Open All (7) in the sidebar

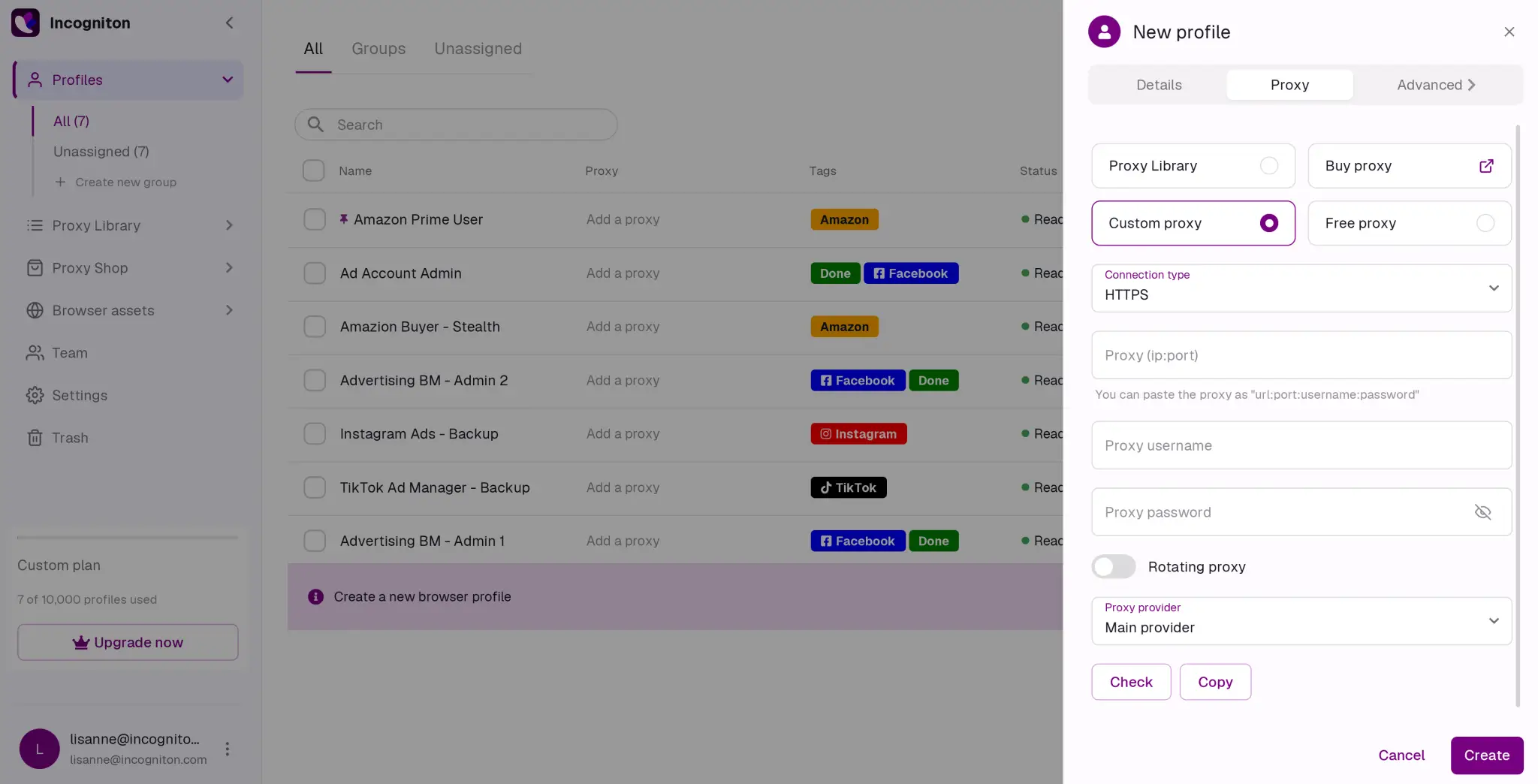(x=71, y=121)
